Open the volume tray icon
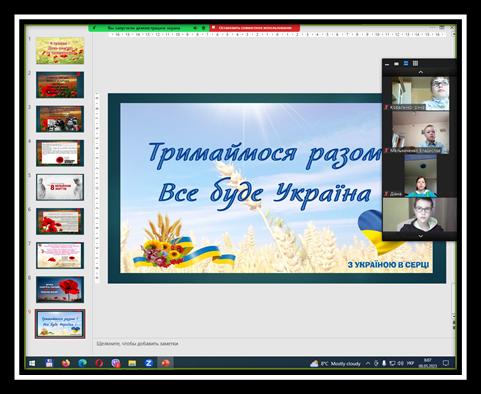This screenshot has width=481, height=394. pyautogui.click(x=401, y=364)
